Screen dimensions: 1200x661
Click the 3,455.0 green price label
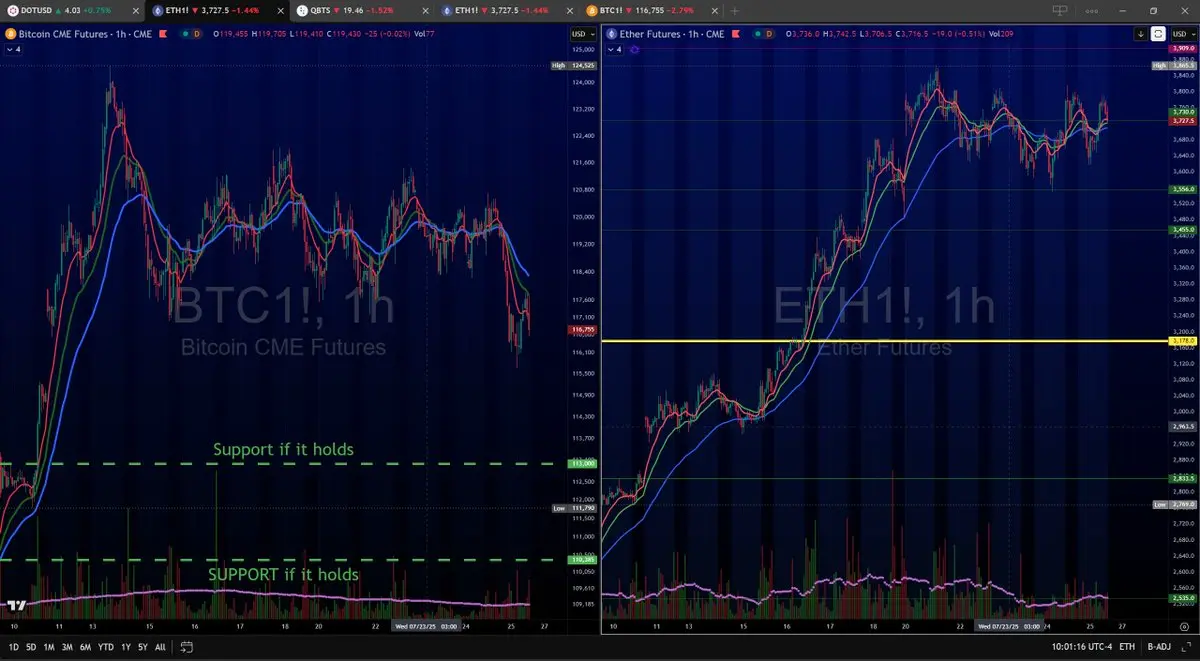coord(1183,230)
